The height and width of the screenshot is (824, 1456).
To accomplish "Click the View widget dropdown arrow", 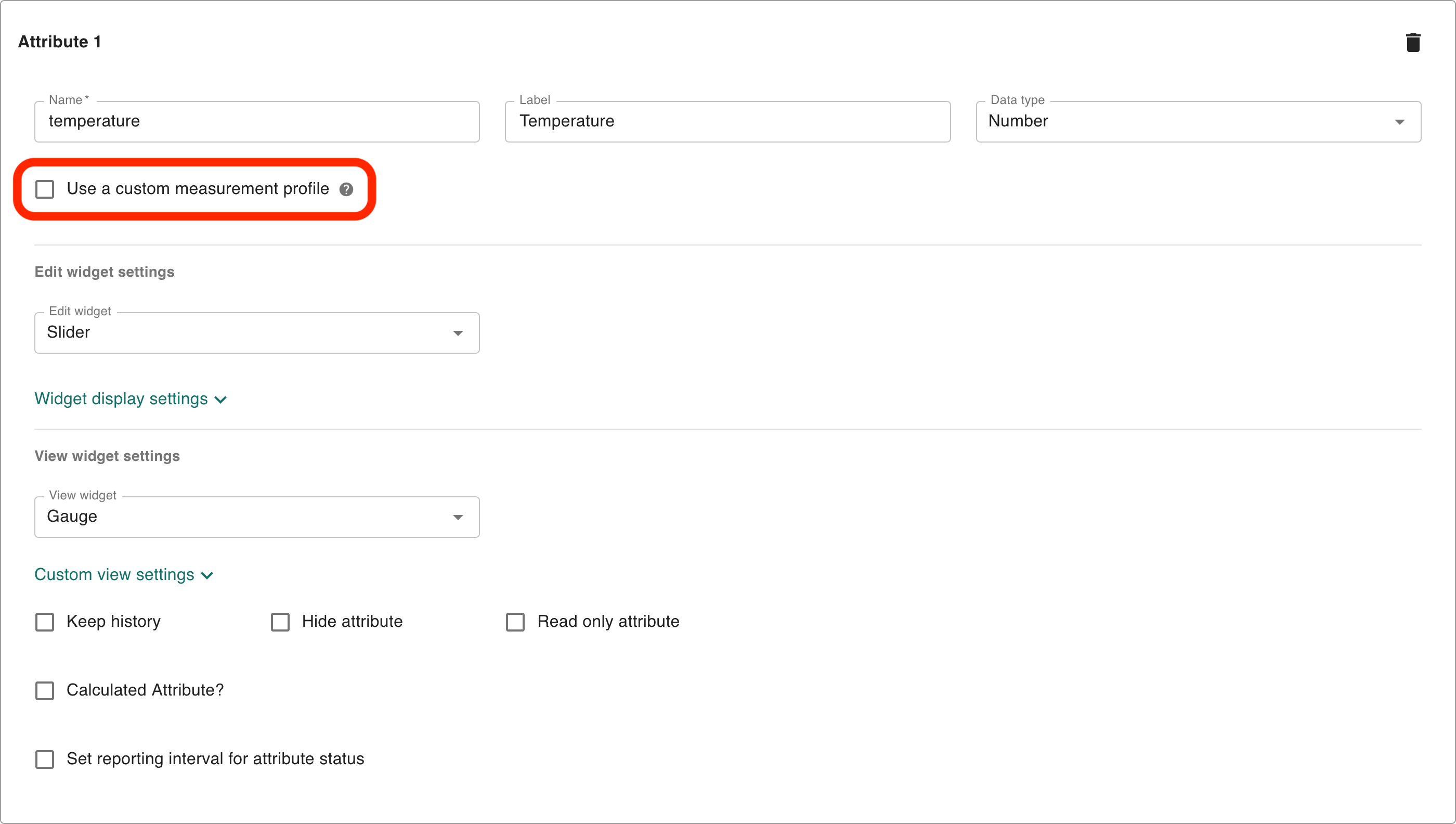I will click(458, 517).
